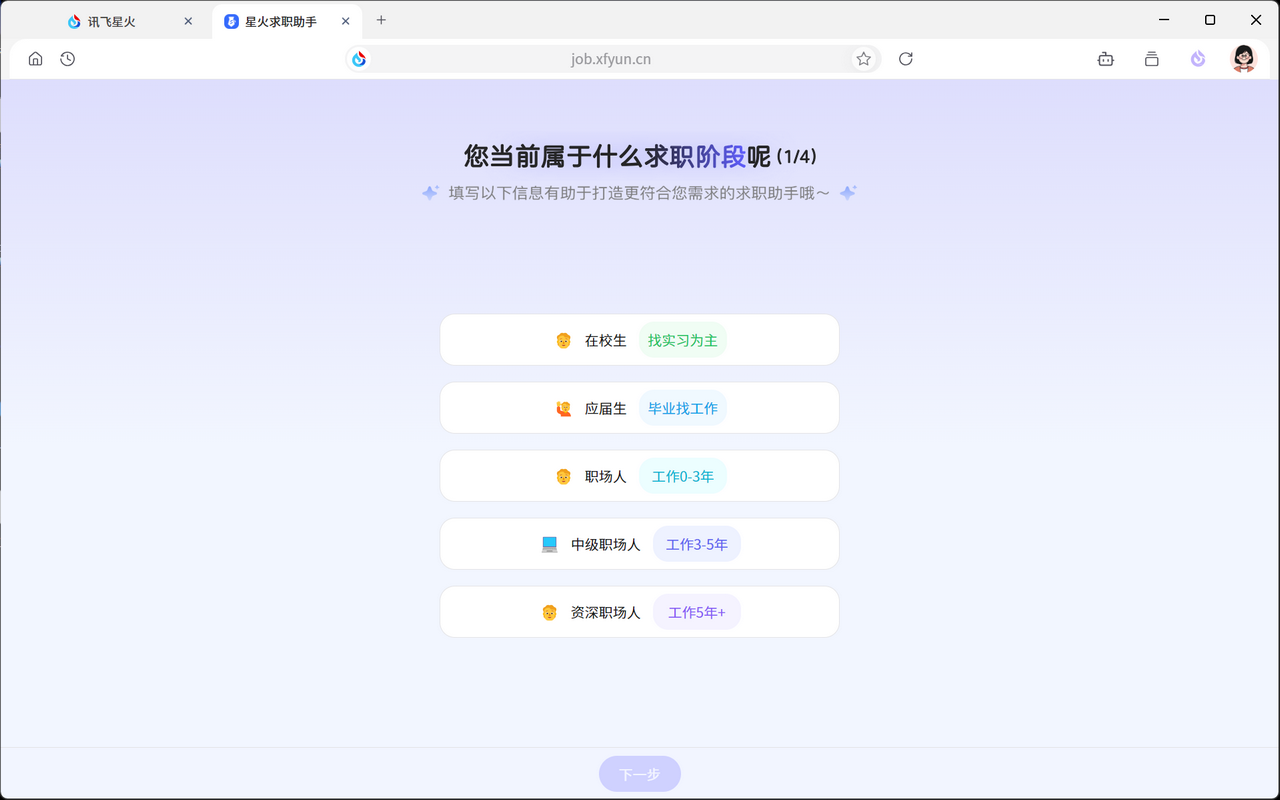Open the user profile avatar
Viewport: 1280px width, 800px height.
(1243, 59)
